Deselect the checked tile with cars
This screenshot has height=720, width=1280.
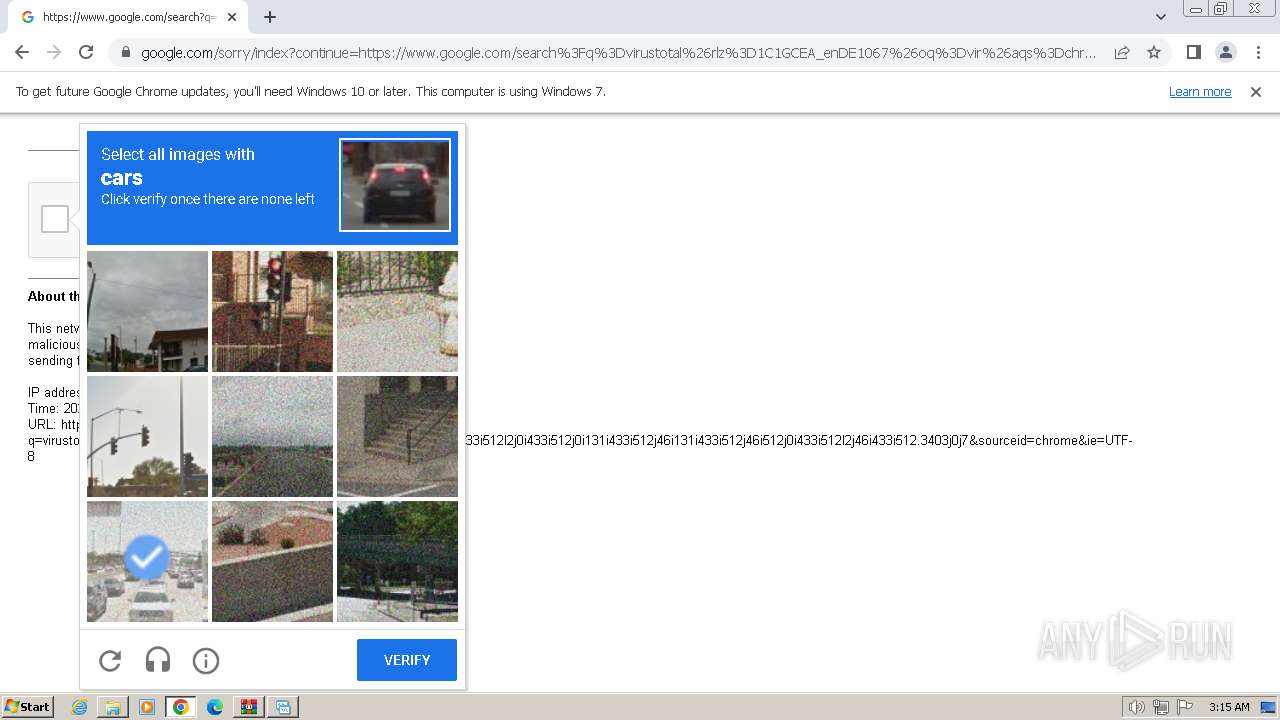point(148,561)
